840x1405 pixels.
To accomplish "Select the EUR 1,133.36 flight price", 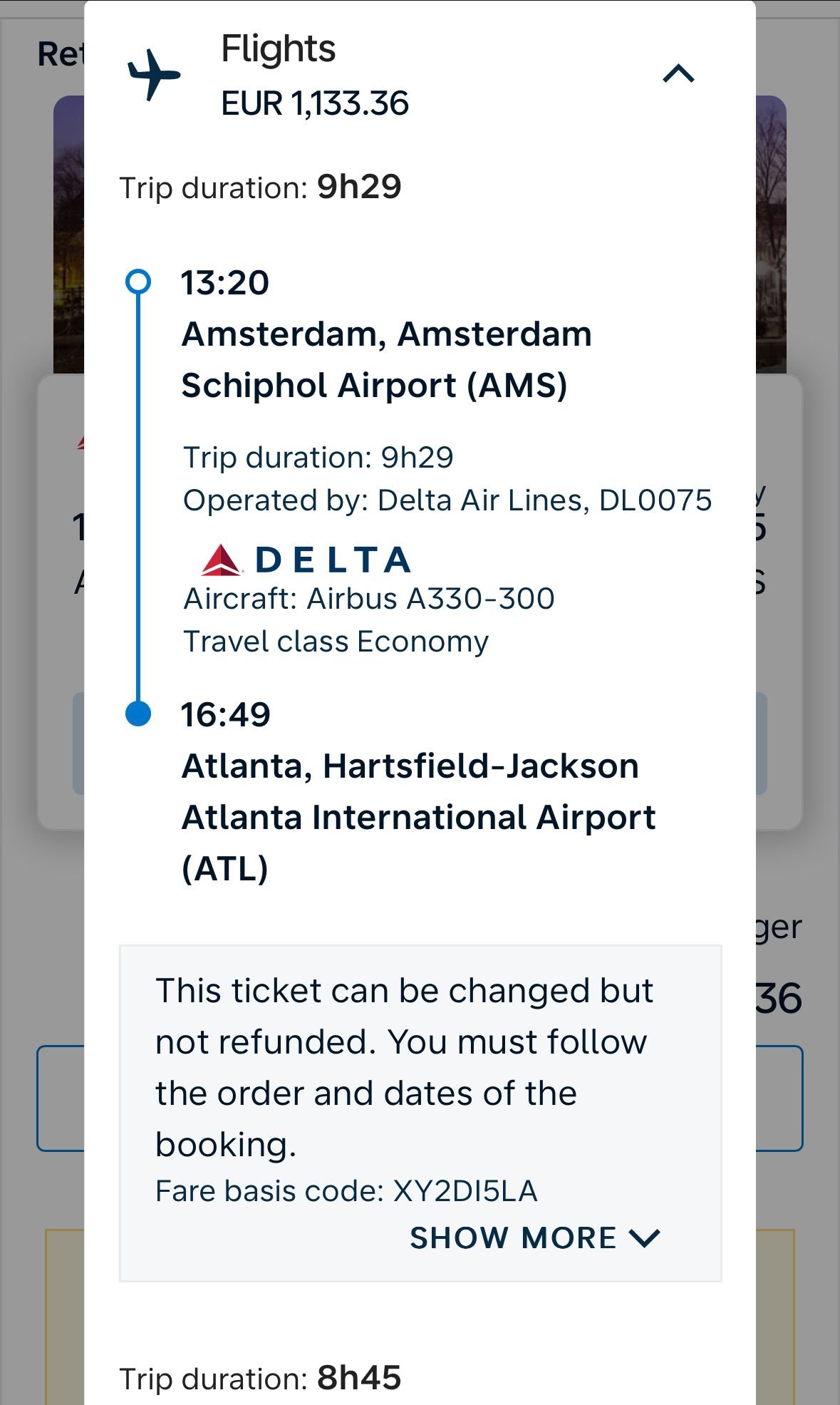I will coord(315,104).
